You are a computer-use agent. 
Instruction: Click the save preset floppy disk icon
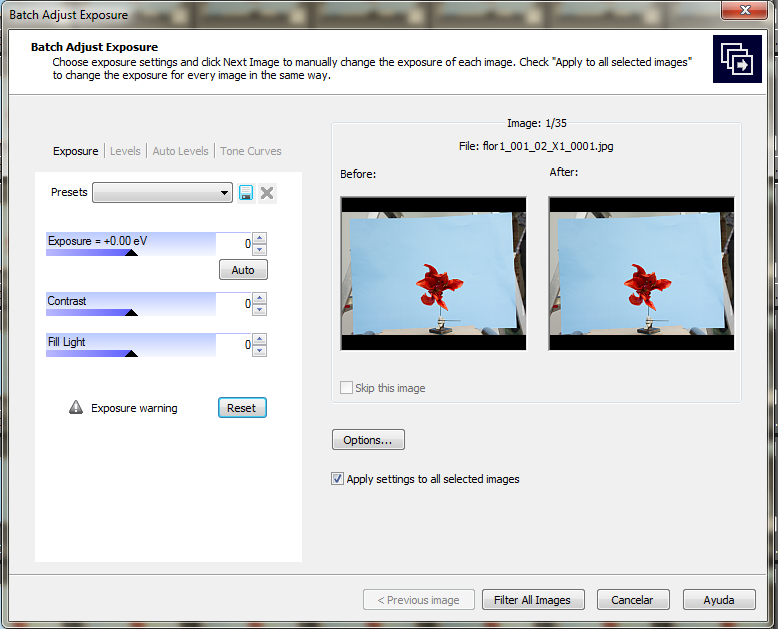(246, 193)
